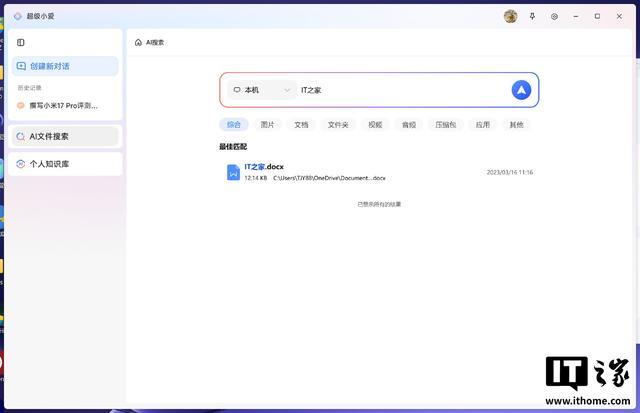This screenshot has width=640, height=413.
Task: Select the 综合 filter tab
Action: (234, 124)
